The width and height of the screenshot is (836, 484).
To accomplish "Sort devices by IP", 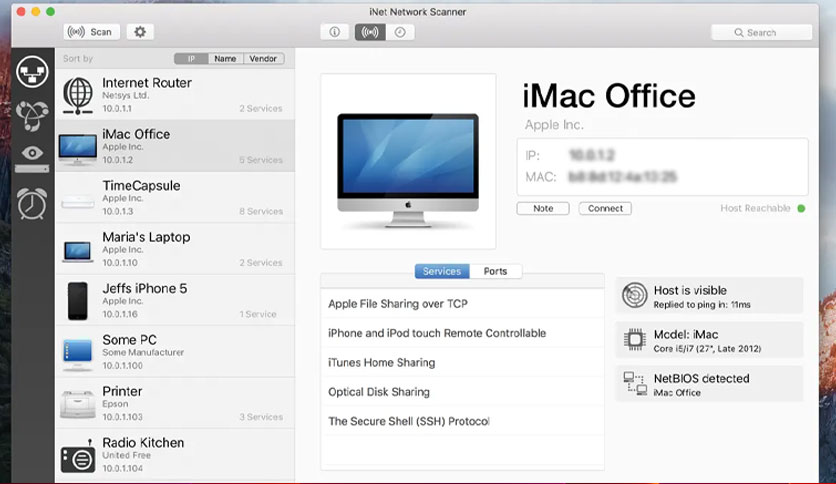I will coord(191,59).
